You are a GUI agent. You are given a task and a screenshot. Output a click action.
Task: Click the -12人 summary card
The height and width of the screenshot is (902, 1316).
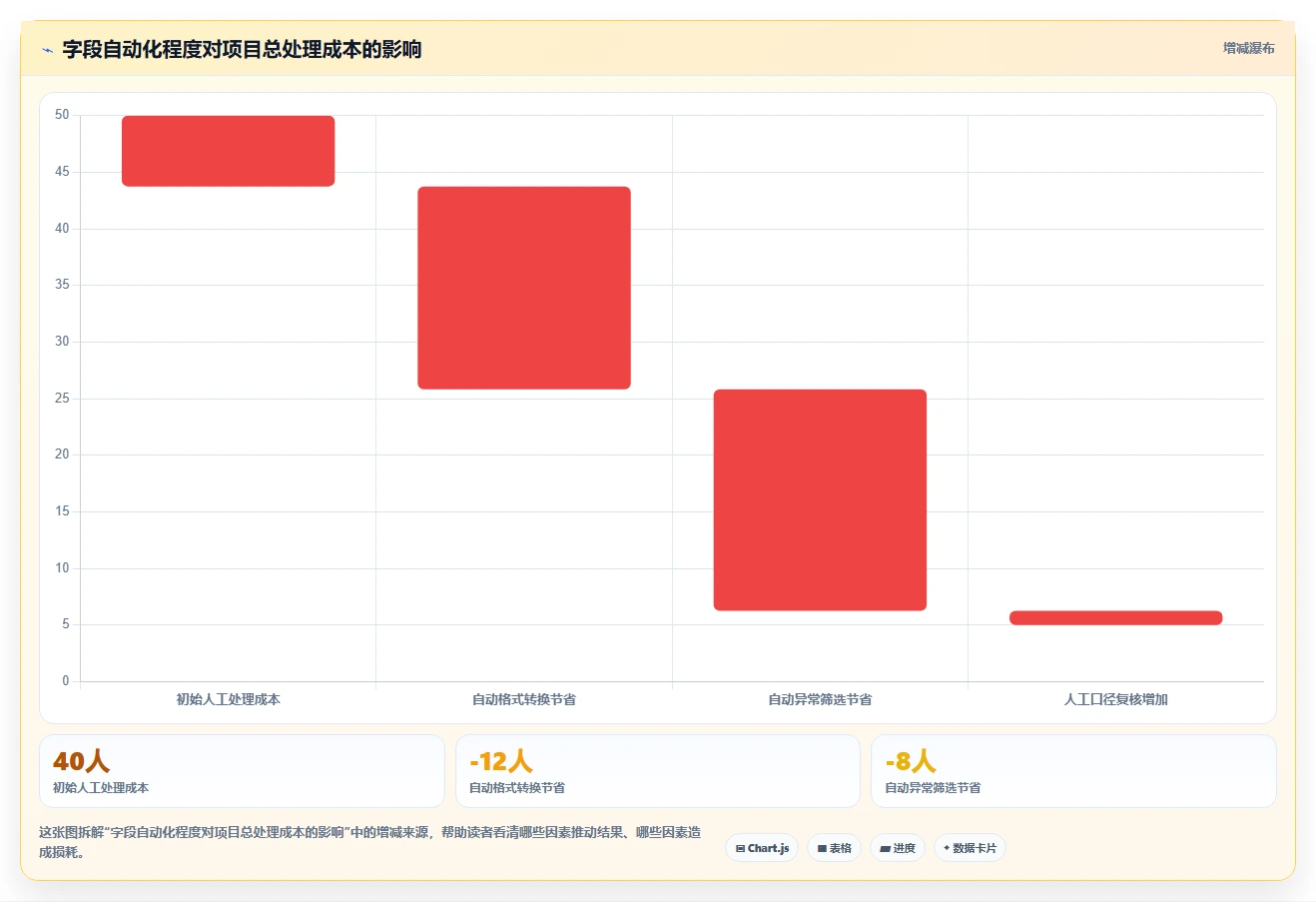click(x=658, y=771)
